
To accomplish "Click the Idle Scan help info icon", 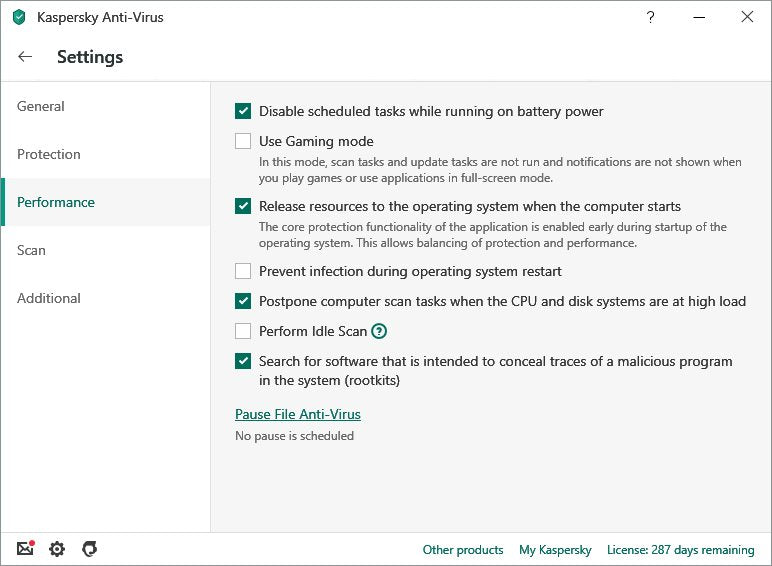I will point(379,331).
